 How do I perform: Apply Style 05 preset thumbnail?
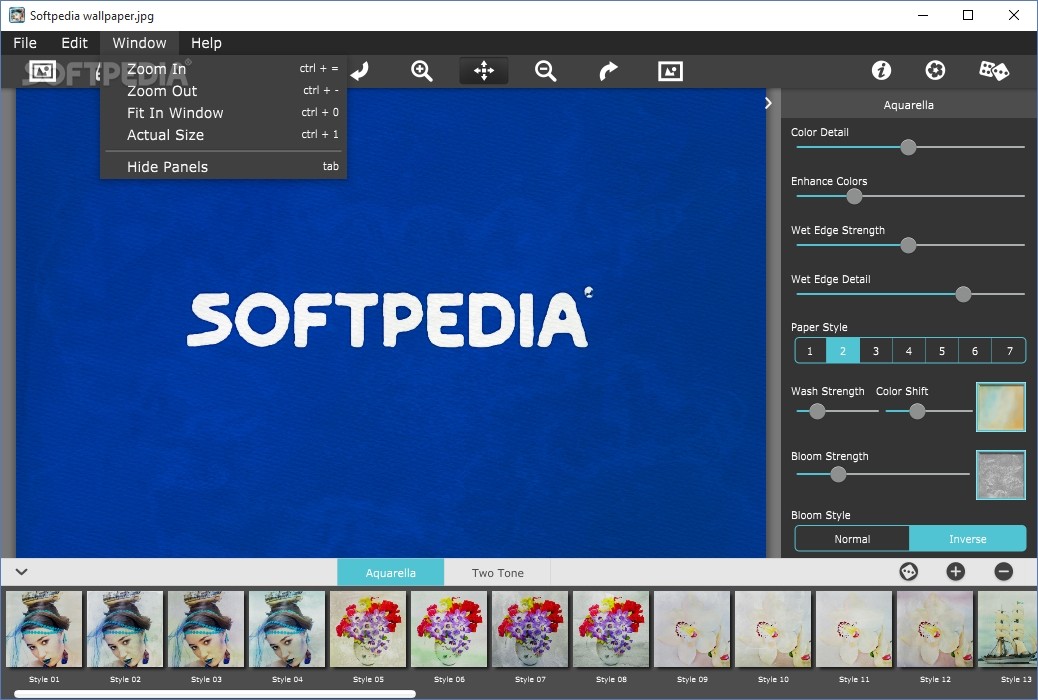click(368, 629)
